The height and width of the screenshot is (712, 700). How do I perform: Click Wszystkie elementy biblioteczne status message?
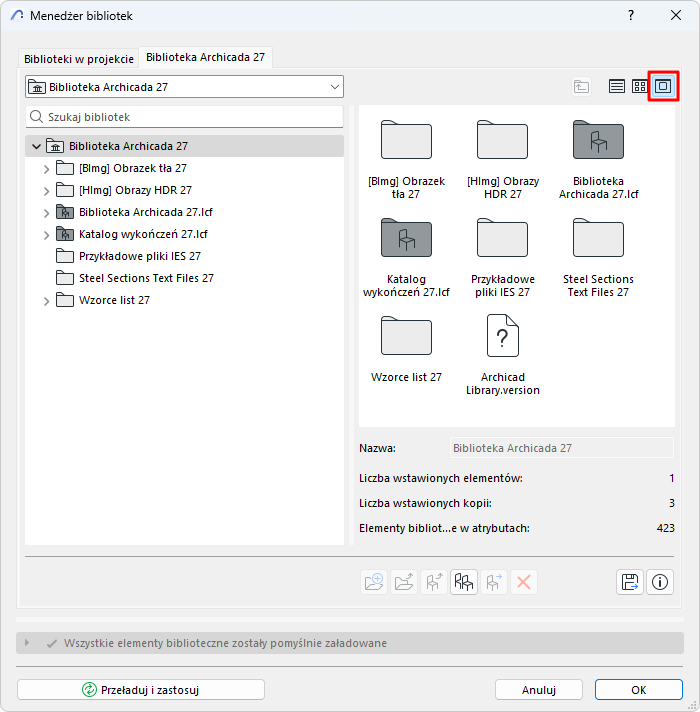(225, 643)
